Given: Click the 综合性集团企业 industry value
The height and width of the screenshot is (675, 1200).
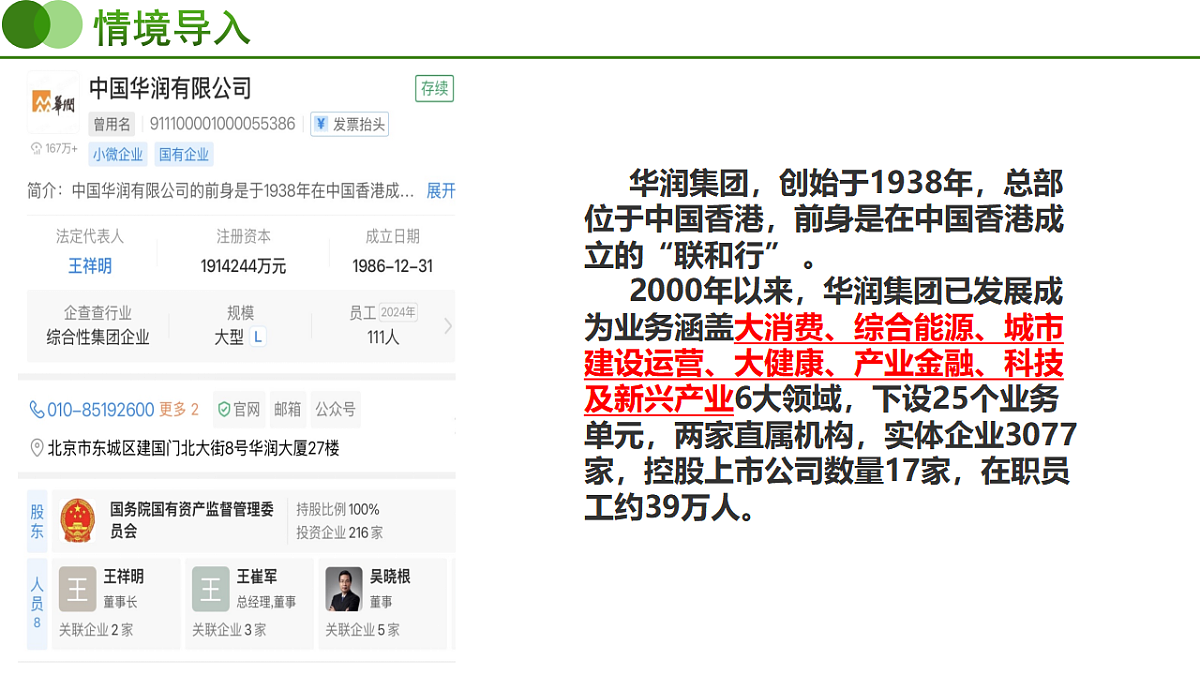Looking at the screenshot, I should pos(98,337).
